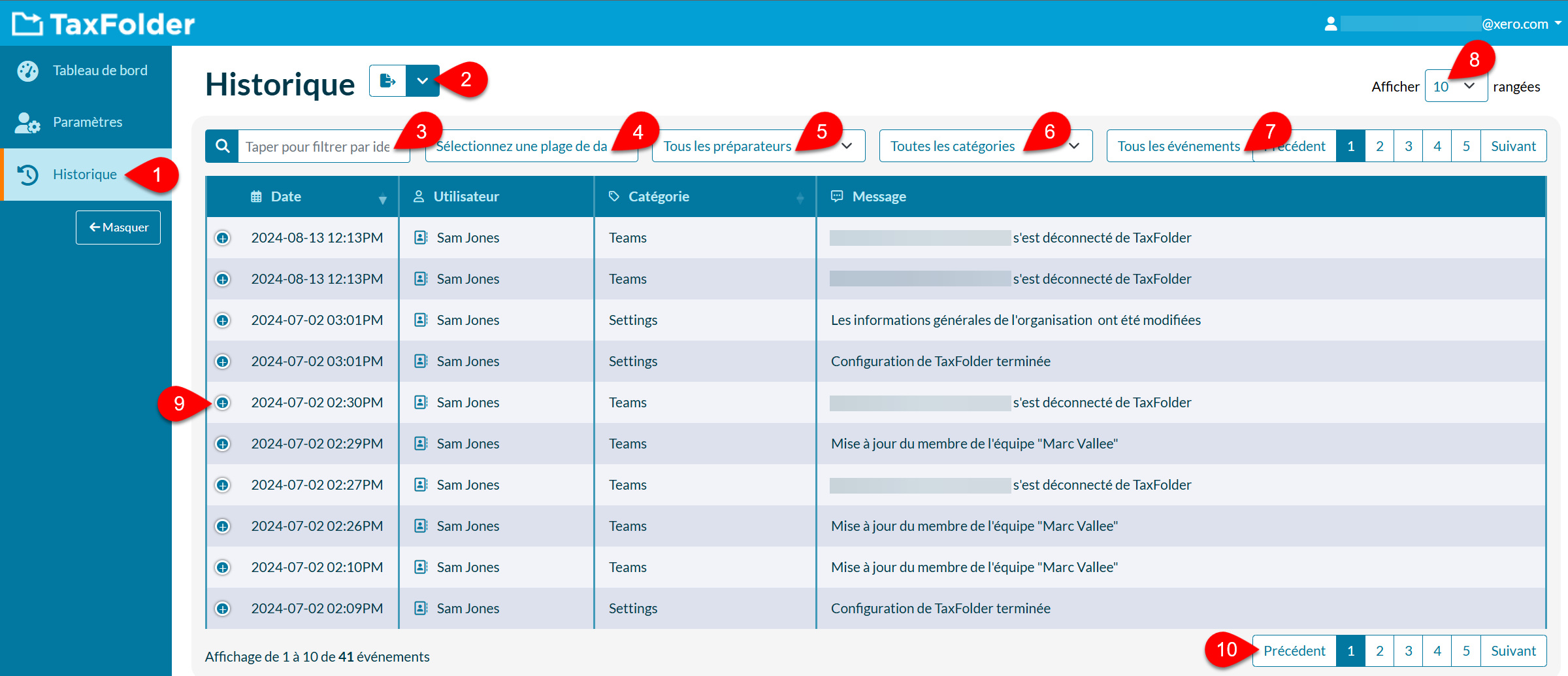This screenshot has height=676, width=1568.
Task: Click Teams category in 02:27PM row
Action: pyautogui.click(x=628, y=485)
